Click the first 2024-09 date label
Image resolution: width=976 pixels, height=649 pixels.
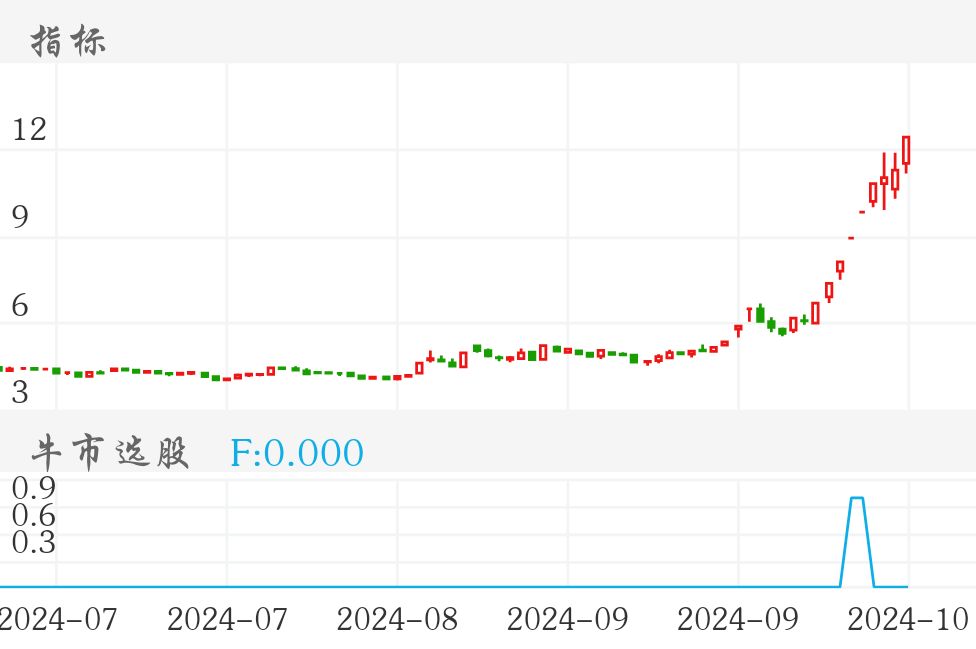(567, 620)
